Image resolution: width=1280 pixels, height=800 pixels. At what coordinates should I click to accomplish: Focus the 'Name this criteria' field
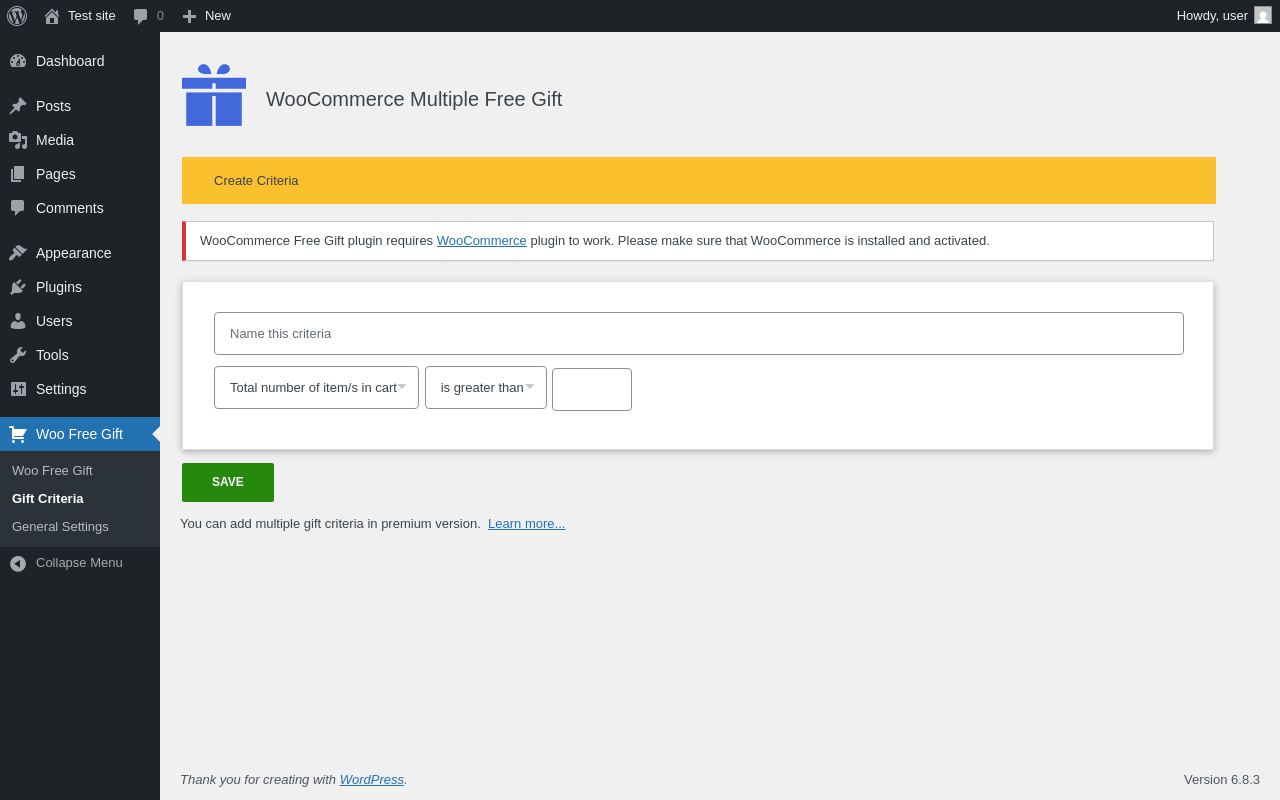[x=699, y=334]
